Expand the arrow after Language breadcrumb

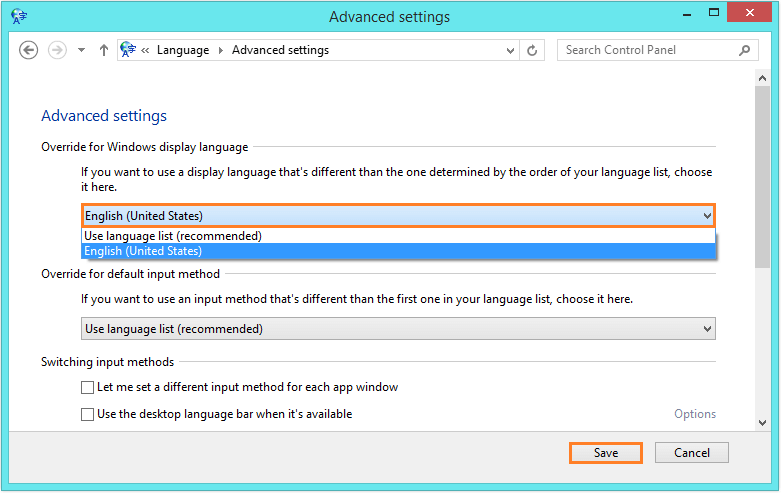pyautogui.click(x=221, y=50)
